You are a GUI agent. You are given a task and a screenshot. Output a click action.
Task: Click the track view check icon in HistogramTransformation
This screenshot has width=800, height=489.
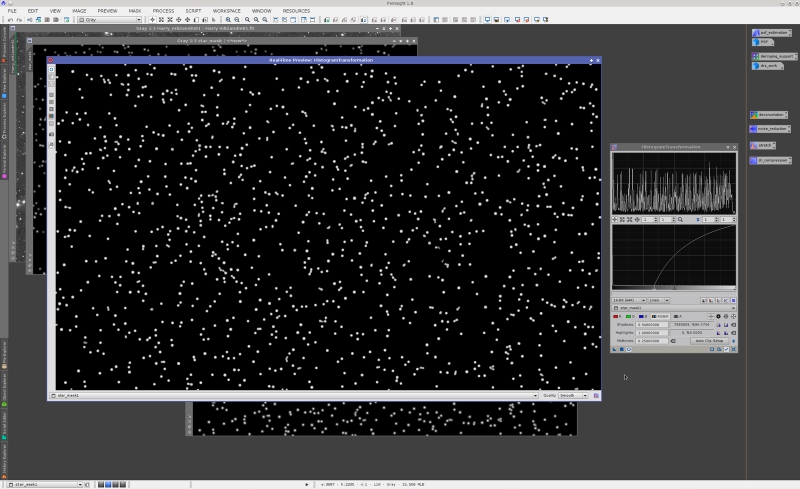tap(727, 349)
